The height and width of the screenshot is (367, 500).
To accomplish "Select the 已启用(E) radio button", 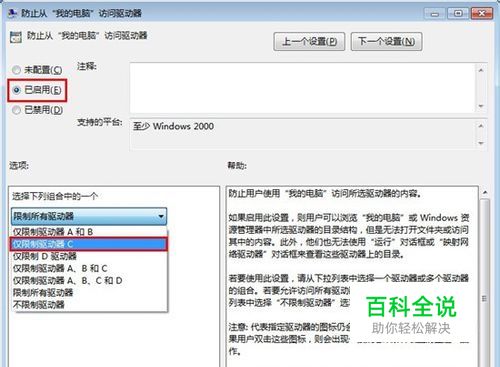I will pos(16,90).
